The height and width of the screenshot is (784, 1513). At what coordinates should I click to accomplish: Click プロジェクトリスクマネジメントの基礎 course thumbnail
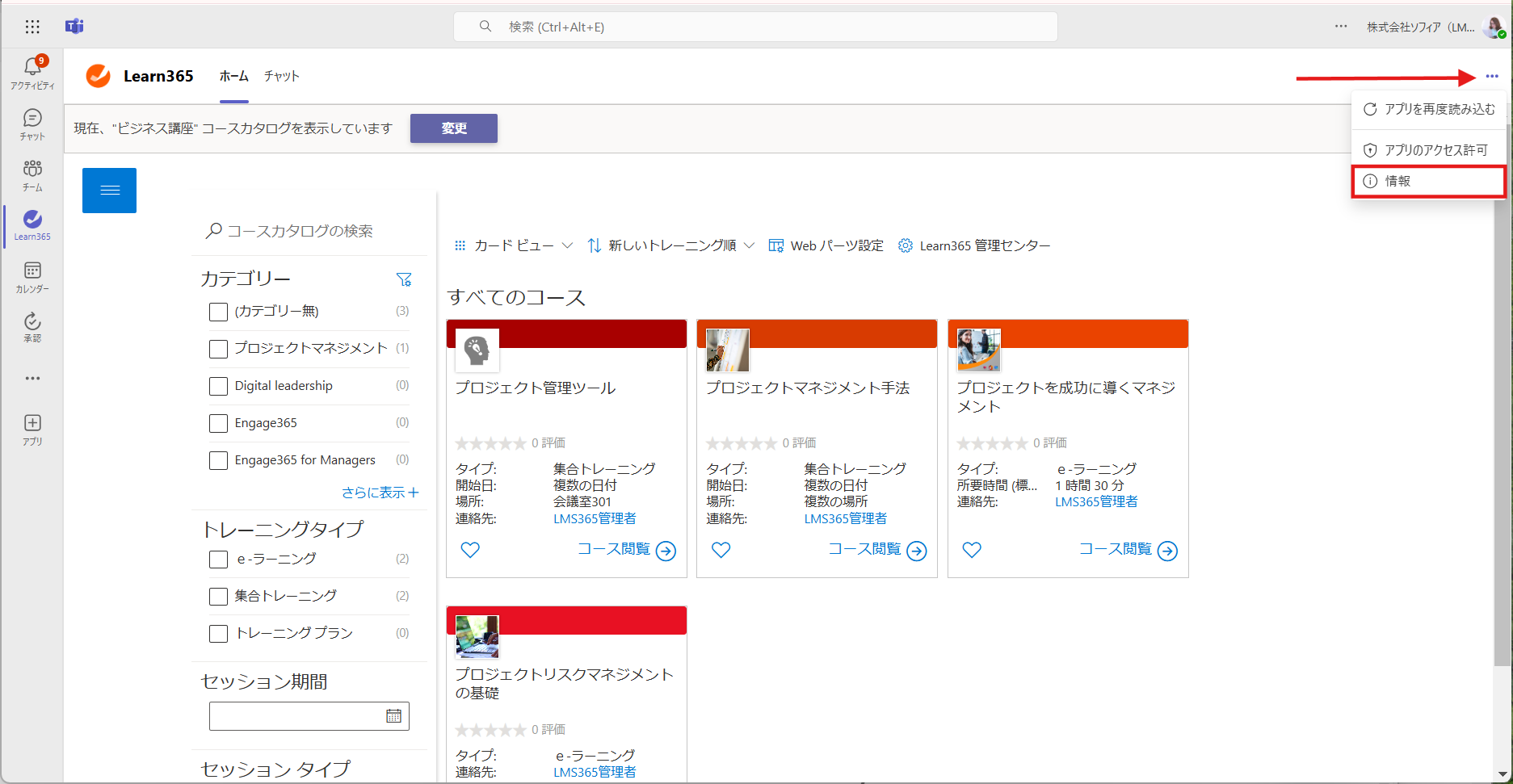tap(477, 637)
